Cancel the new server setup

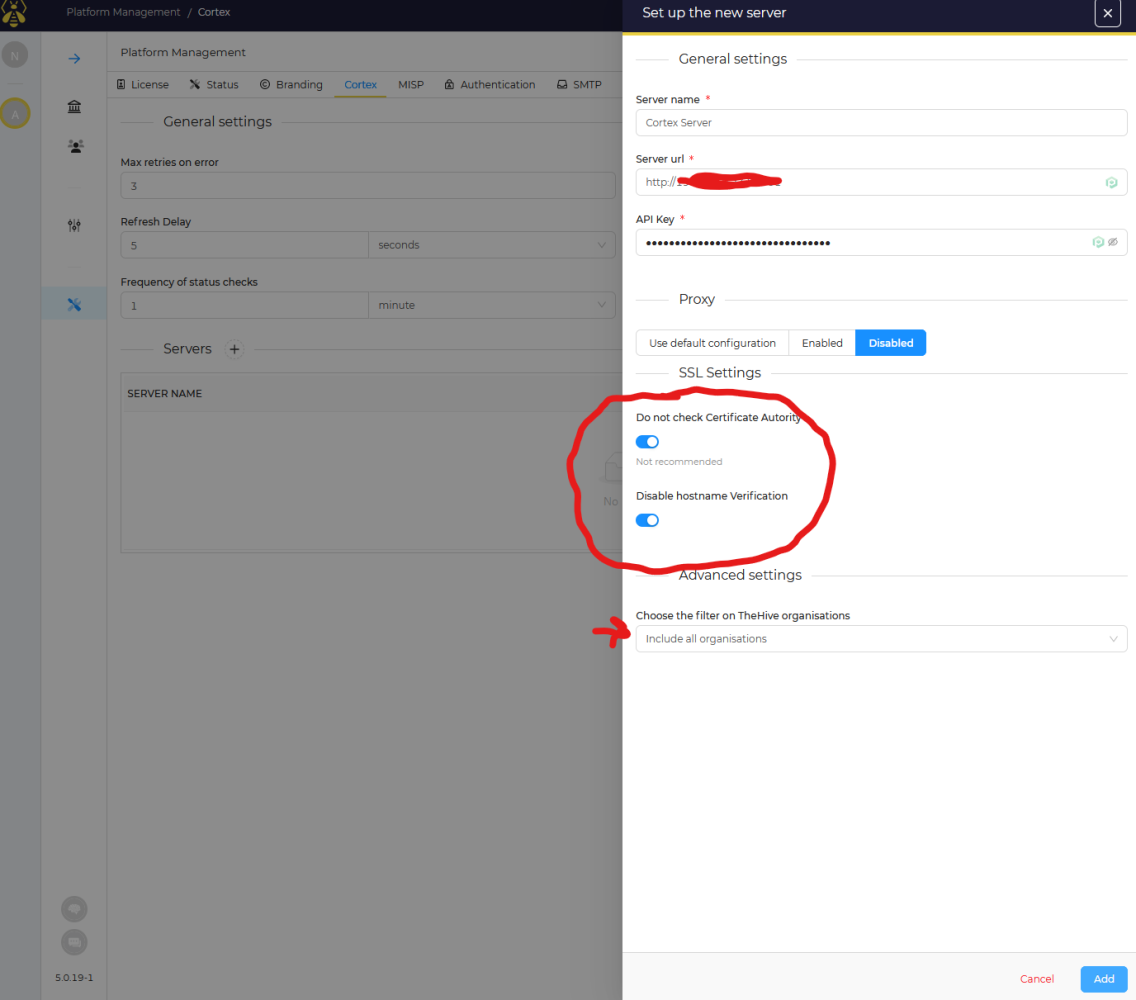pos(1037,979)
